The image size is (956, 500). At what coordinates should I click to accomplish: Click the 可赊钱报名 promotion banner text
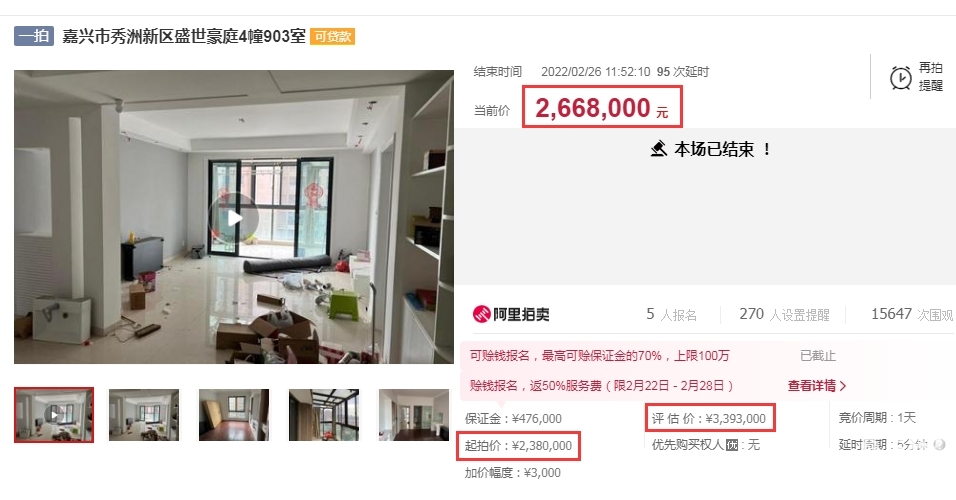click(599, 355)
